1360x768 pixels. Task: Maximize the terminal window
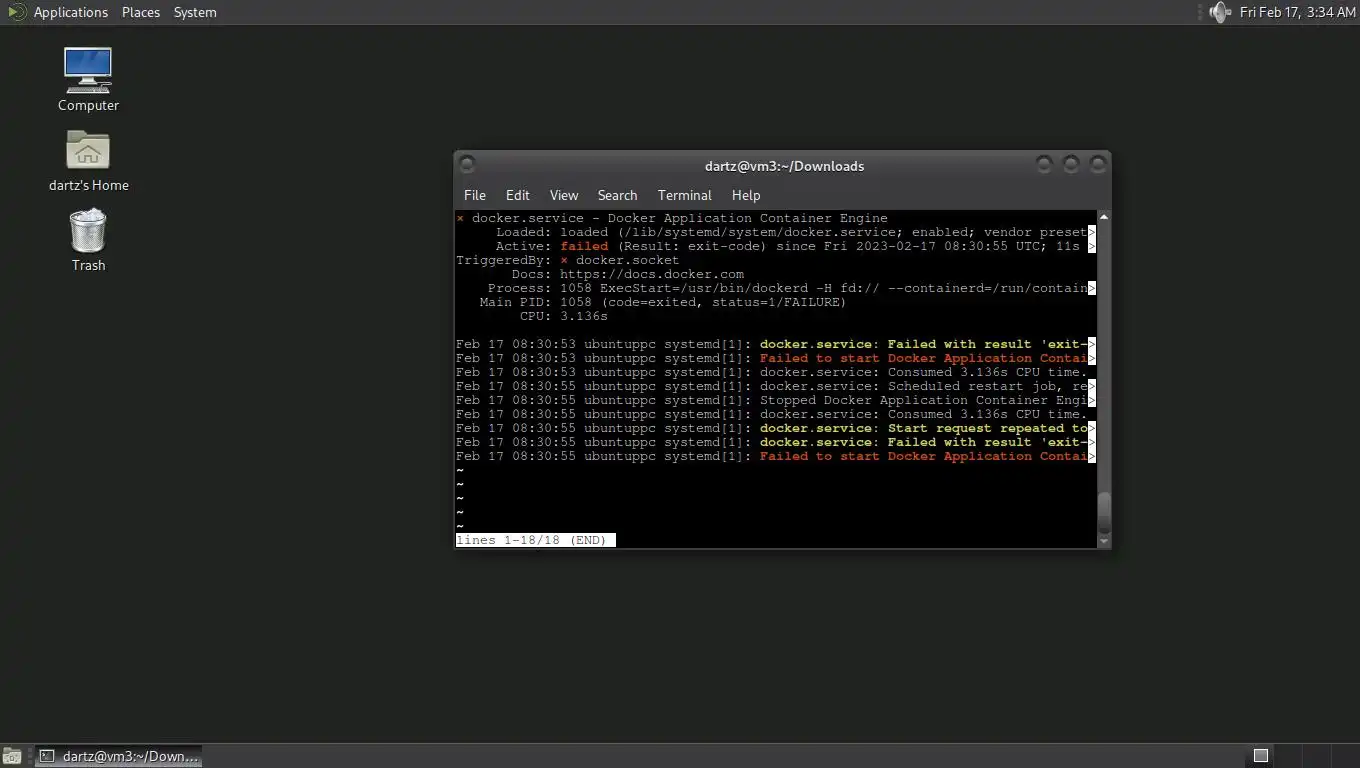tap(1071, 164)
